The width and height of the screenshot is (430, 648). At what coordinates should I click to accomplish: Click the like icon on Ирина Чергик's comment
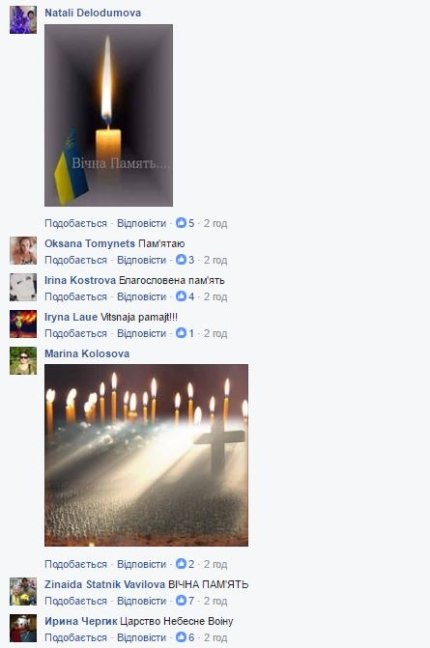pyautogui.click(x=181, y=637)
